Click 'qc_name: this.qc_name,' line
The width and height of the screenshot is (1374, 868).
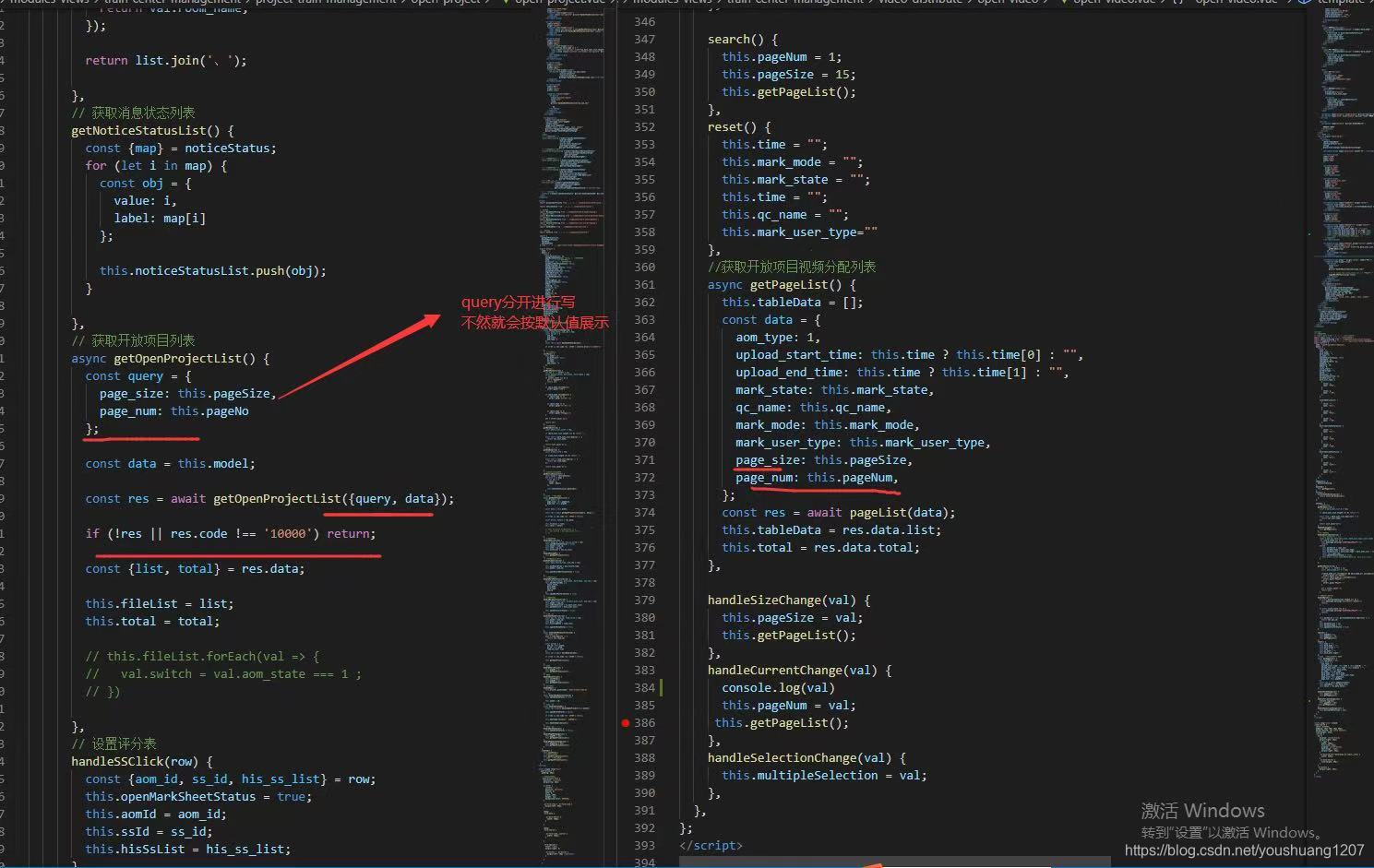(813, 408)
